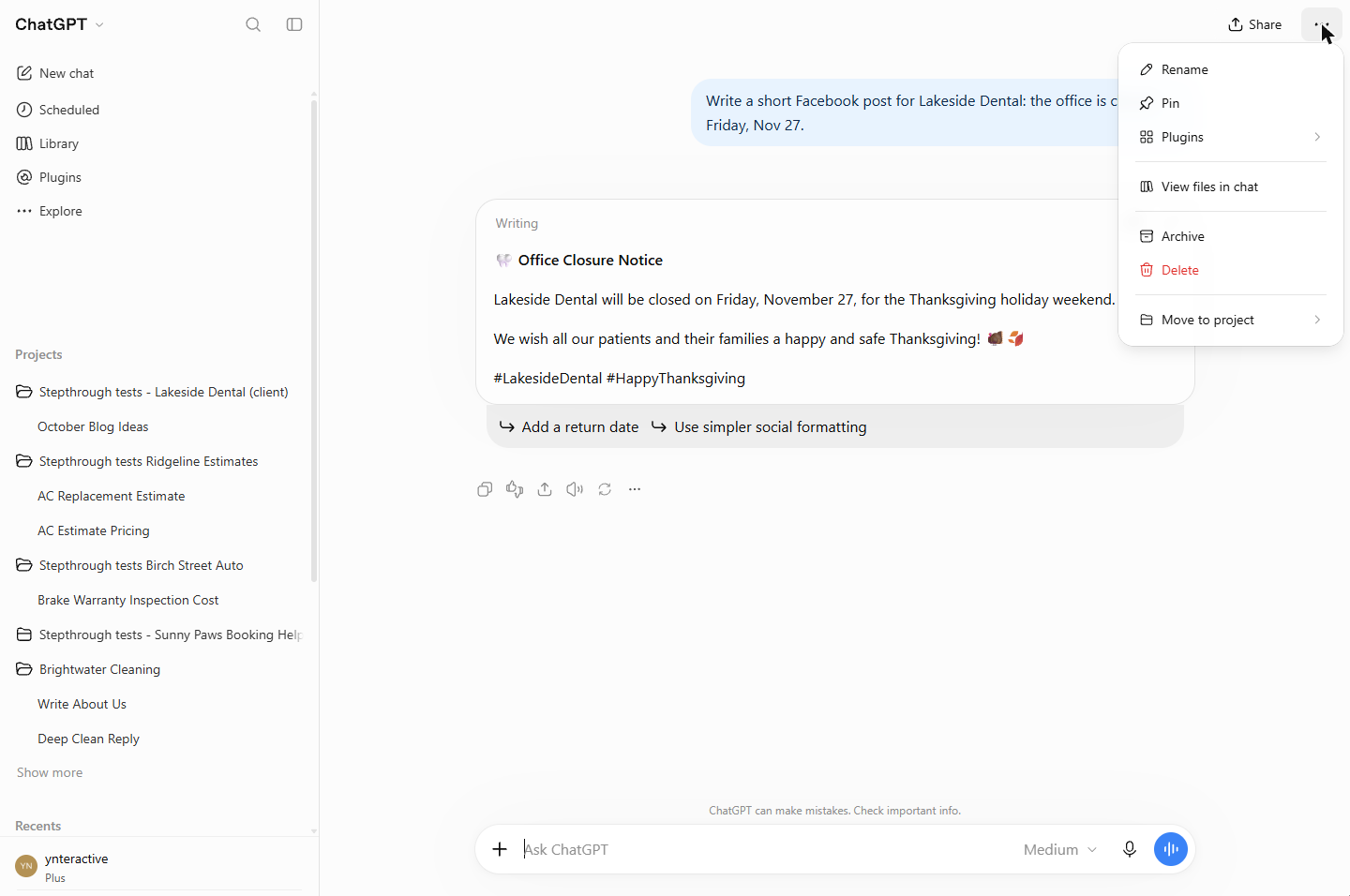Image resolution: width=1350 pixels, height=896 pixels.
Task: Select Archive from the conversation menu
Action: (1231, 236)
